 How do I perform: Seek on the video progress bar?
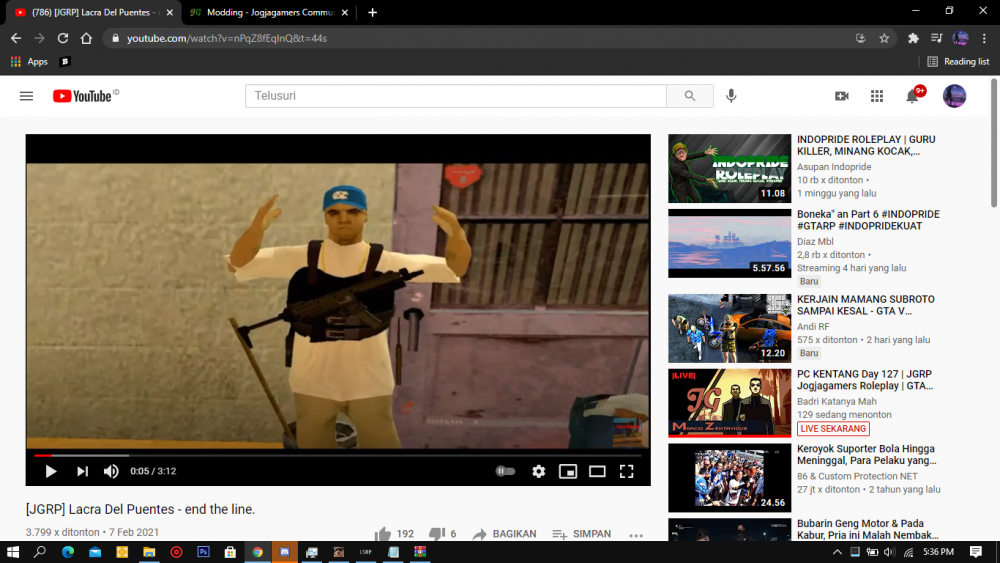(338, 455)
